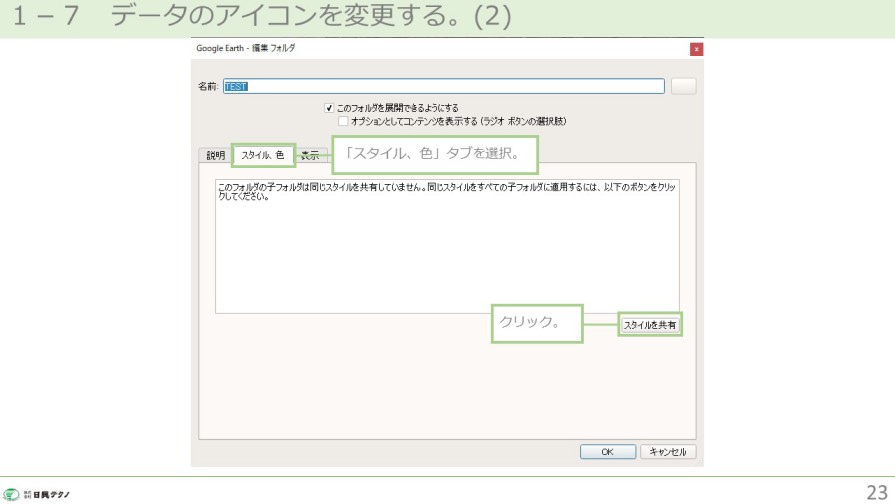
Task: Enable the オプションとしてコンテンツを表示する checkbox
Action: pos(343,120)
